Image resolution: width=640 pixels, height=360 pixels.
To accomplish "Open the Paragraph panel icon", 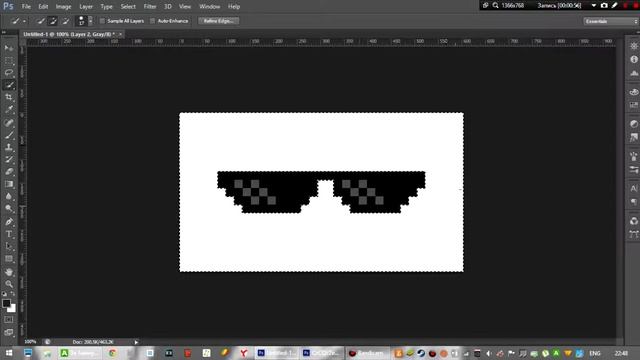I will (x=634, y=202).
